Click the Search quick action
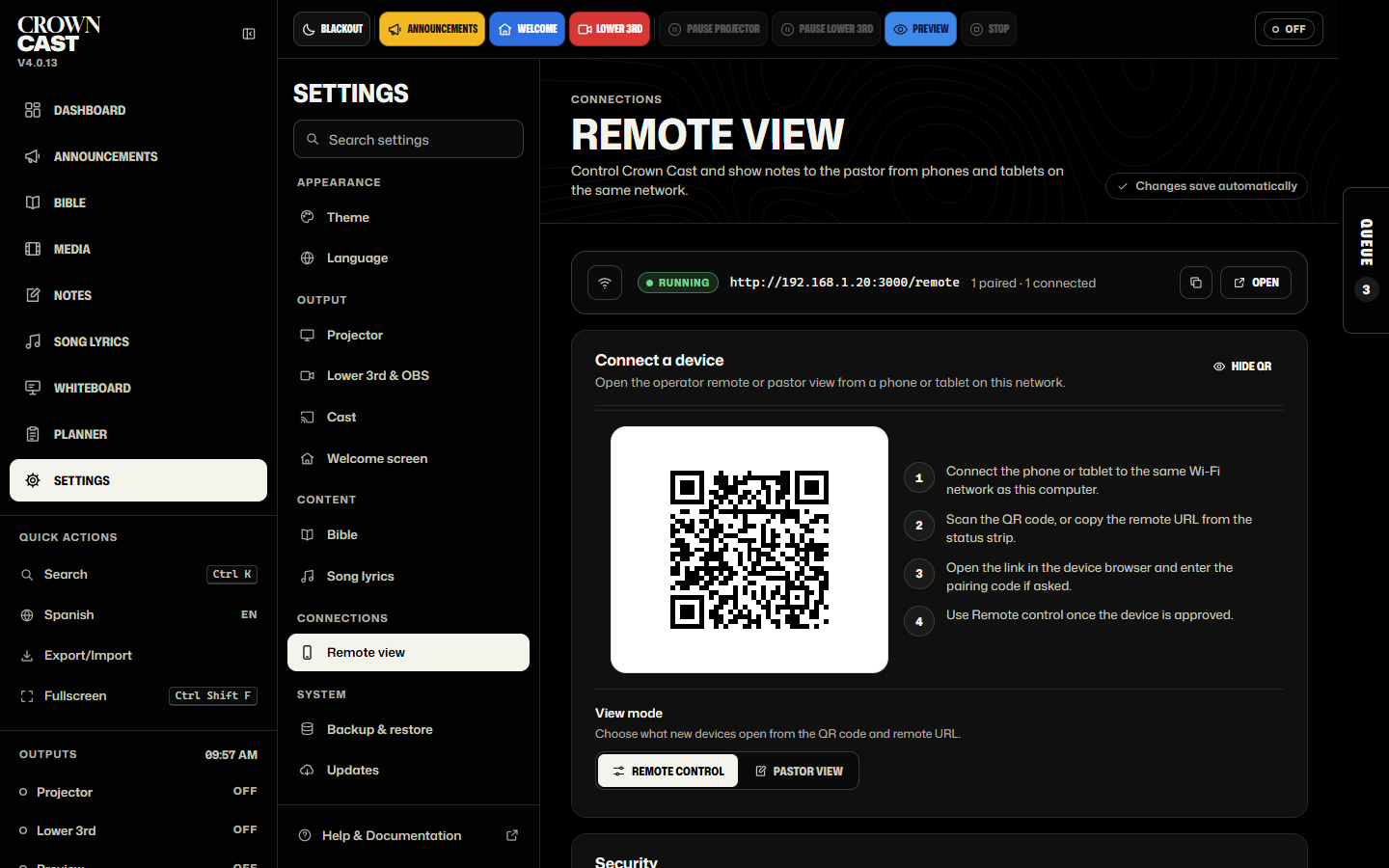Screen dimensions: 1389x868 click(x=138, y=574)
